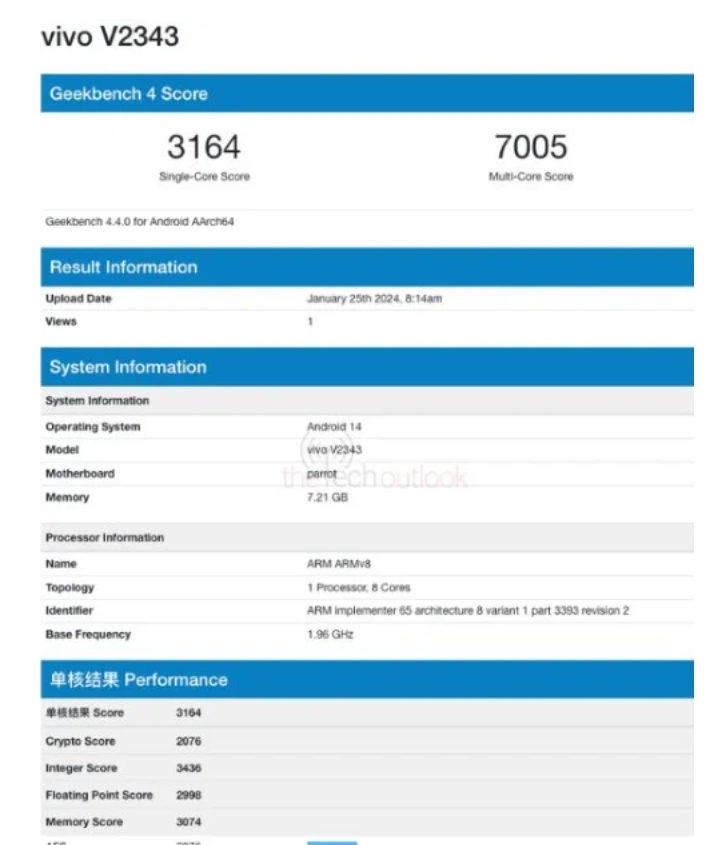The width and height of the screenshot is (711, 845).
Task: Click Floating Point Score value 2998
Action: 189,795
